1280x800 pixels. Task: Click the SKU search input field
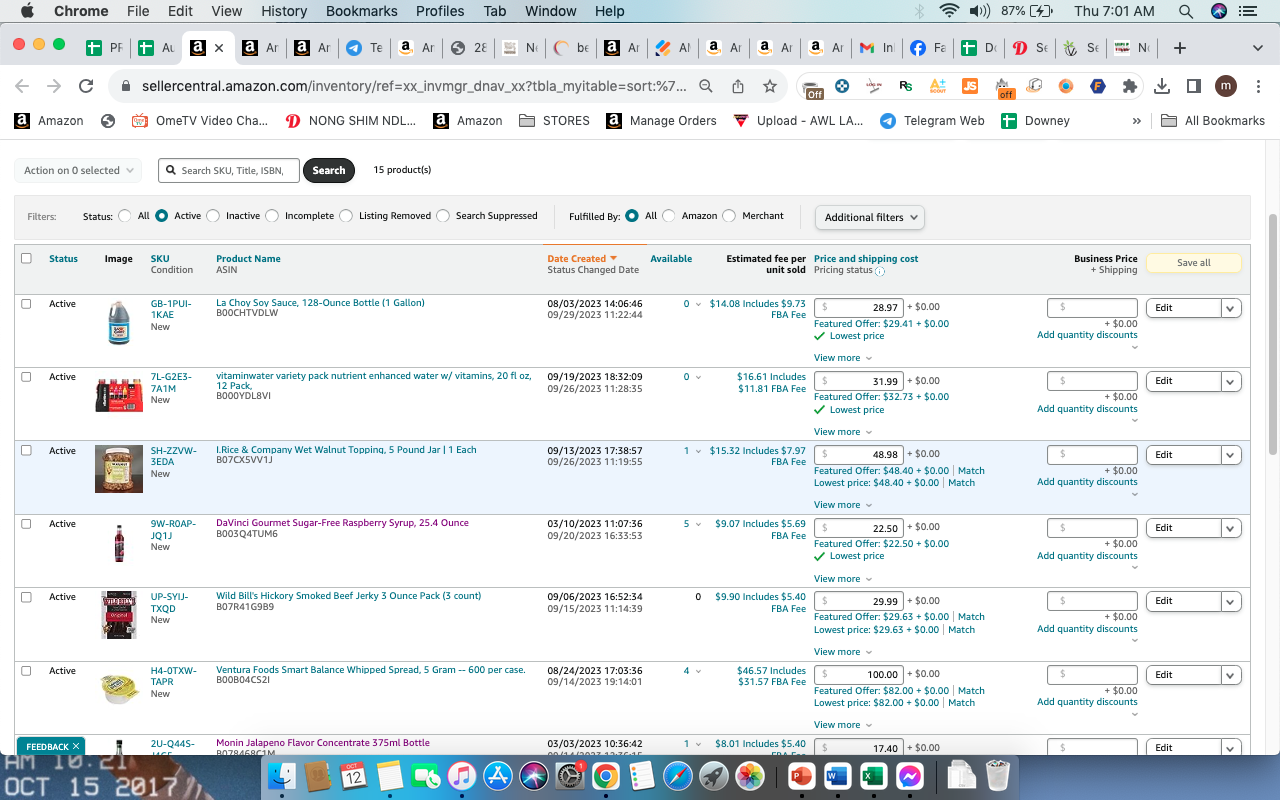coord(229,171)
